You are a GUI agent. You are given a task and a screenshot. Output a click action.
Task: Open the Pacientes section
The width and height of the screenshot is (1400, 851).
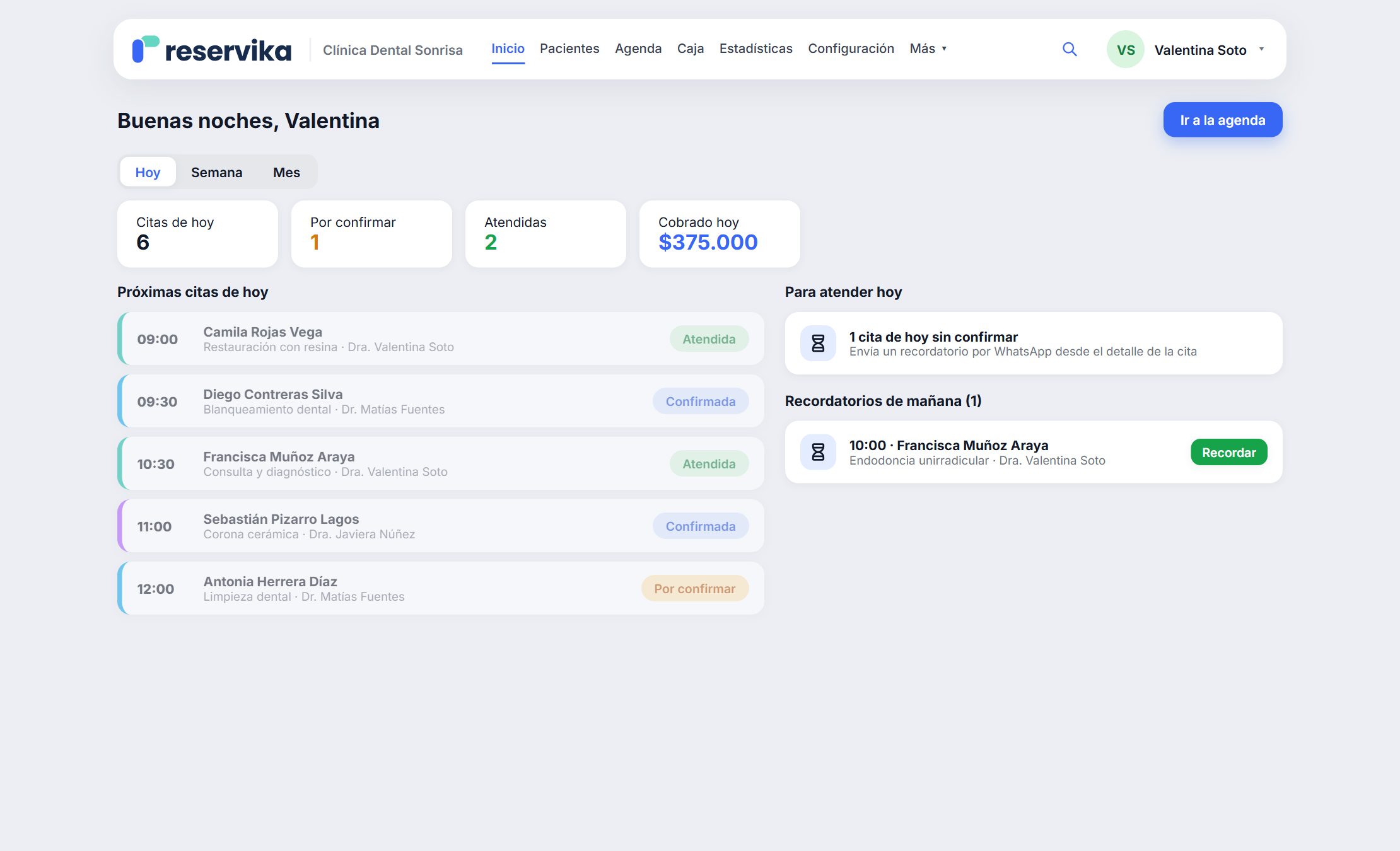569,49
